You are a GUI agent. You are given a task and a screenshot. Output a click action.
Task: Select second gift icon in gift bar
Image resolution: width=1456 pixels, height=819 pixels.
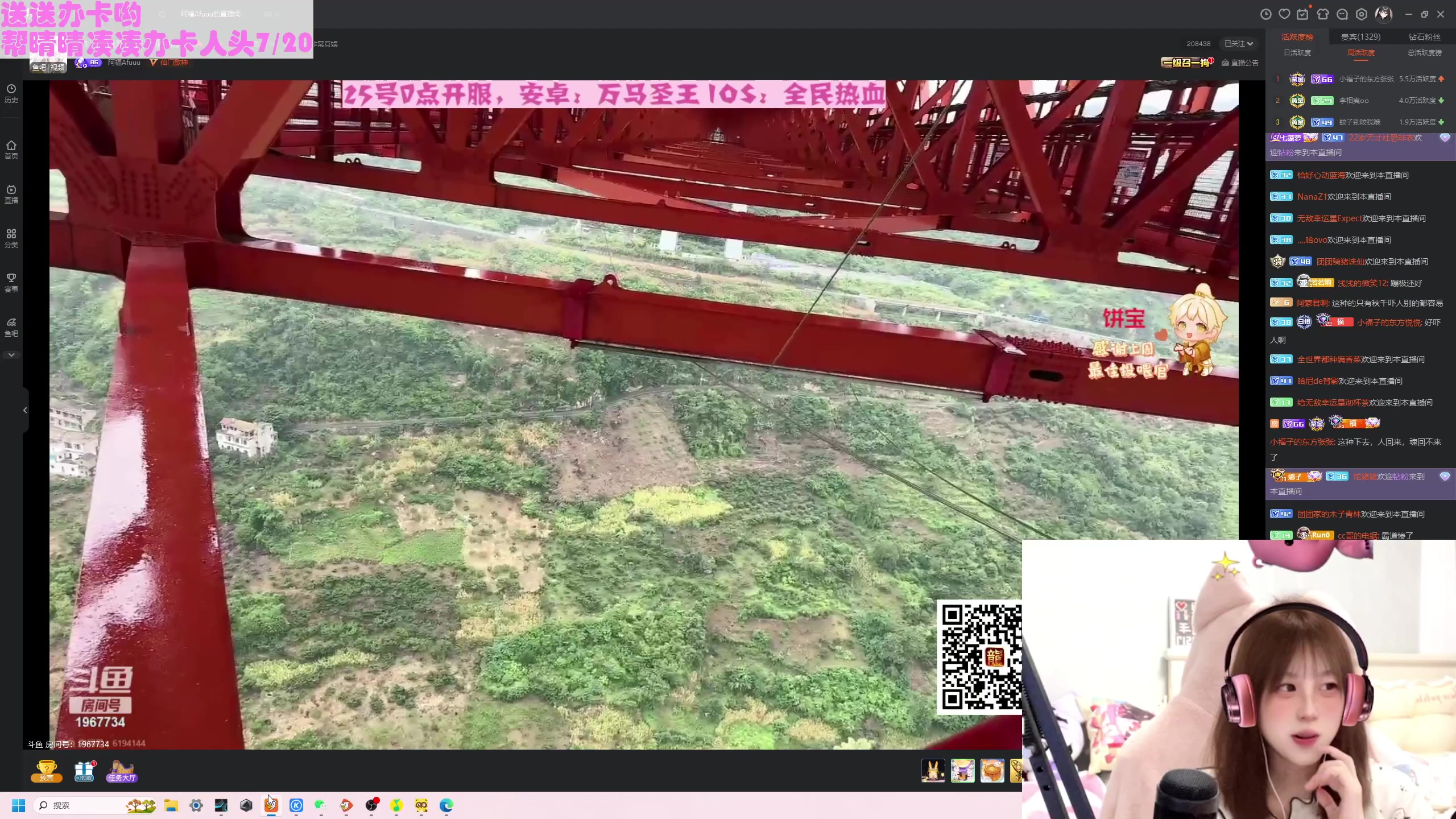pyautogui.click(x=962, y=770)
